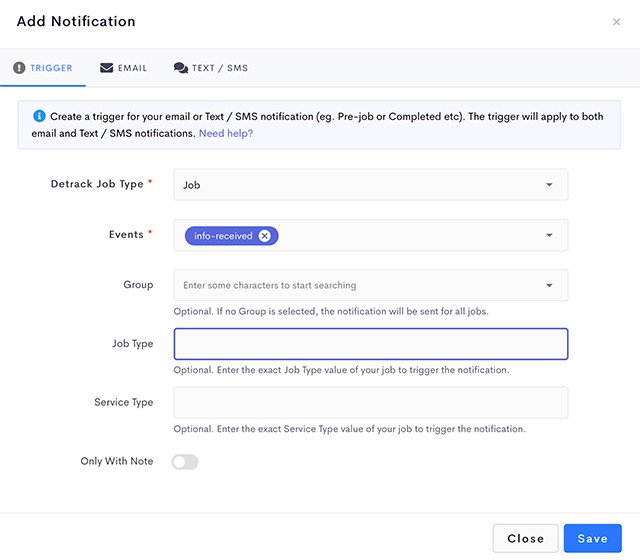Expand the Events dropdown arrow
This screenshot has width=640, height=560.
pos(549,235)
